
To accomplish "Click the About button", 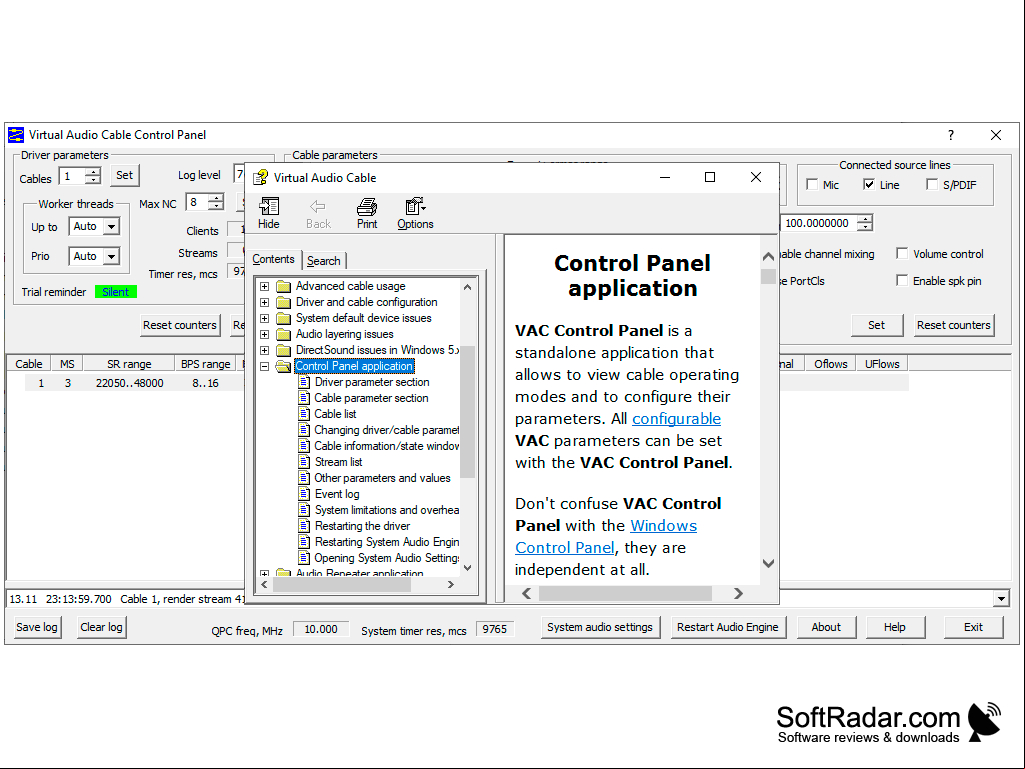I will pyautogui.click(x=826, y=627).
